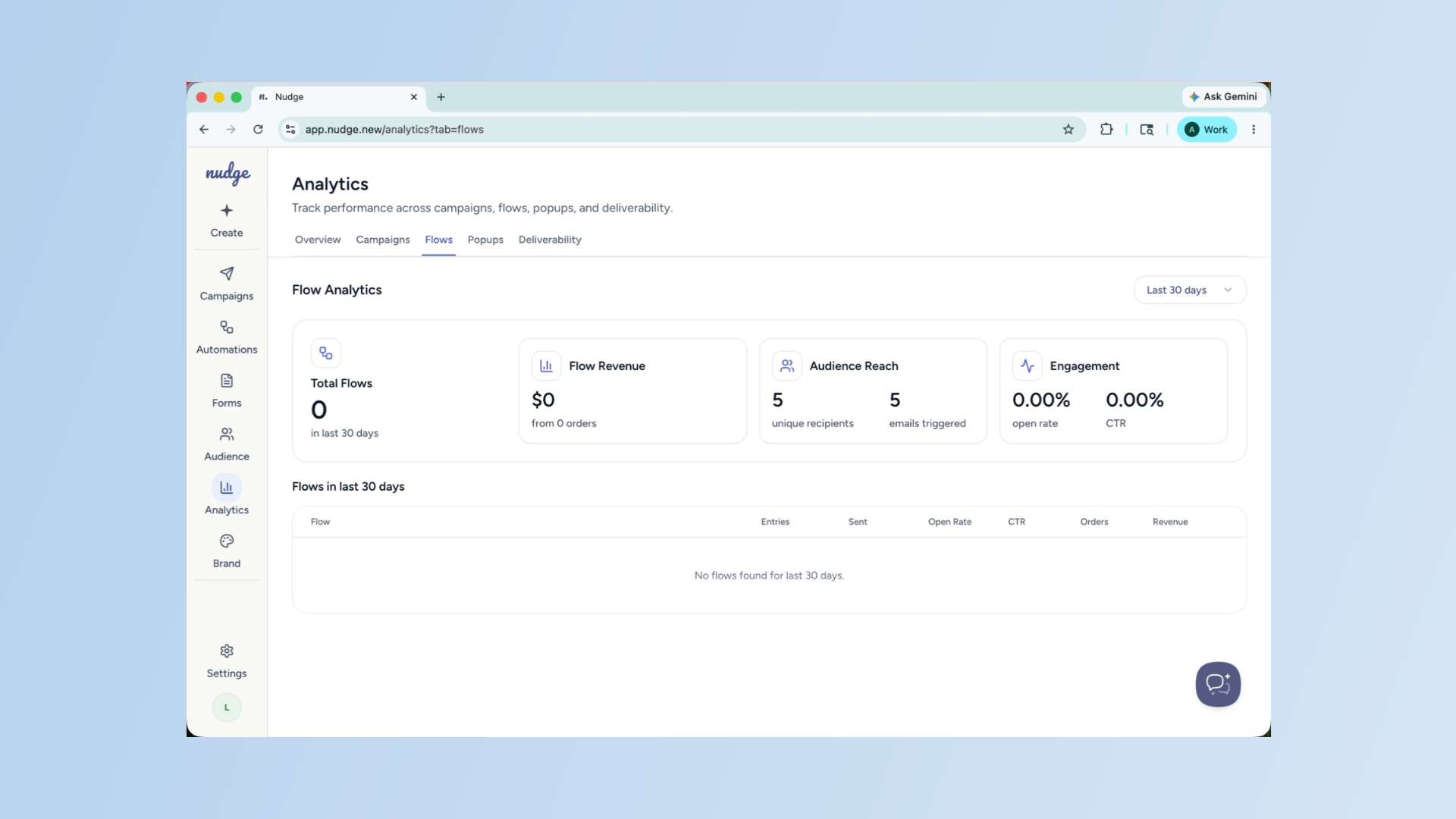Go forward in browser history
The image size is (1456, 819).
click(231, 130)
